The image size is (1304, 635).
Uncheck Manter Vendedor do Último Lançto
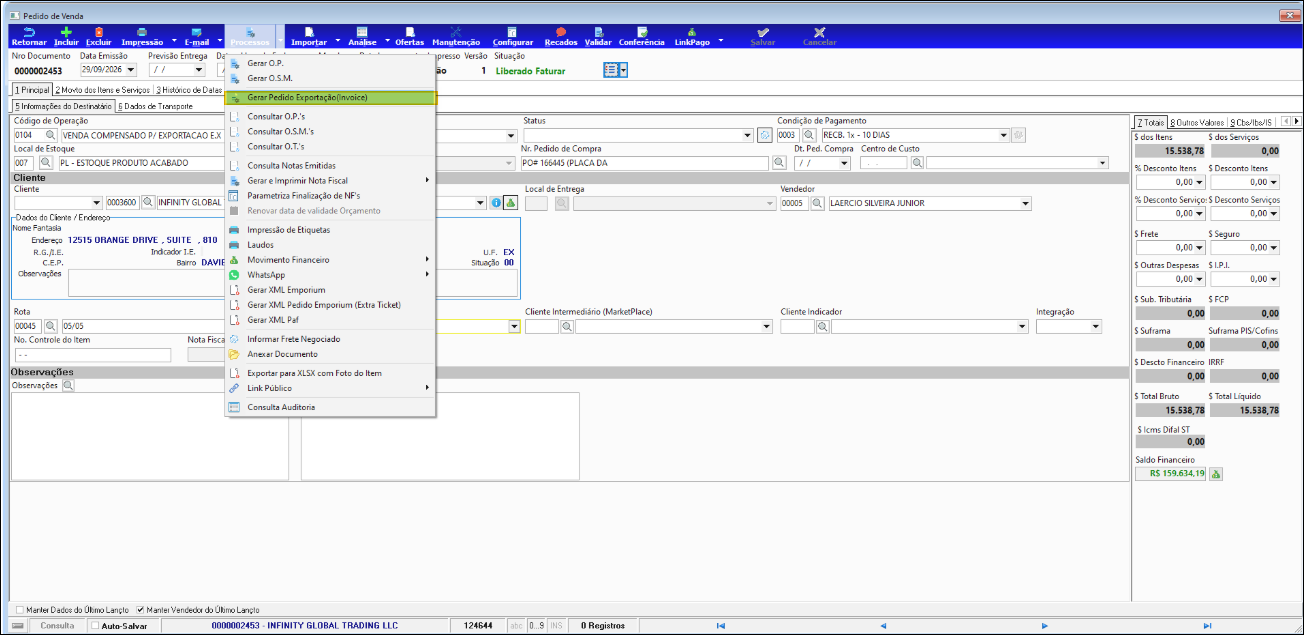pos(139,609)
